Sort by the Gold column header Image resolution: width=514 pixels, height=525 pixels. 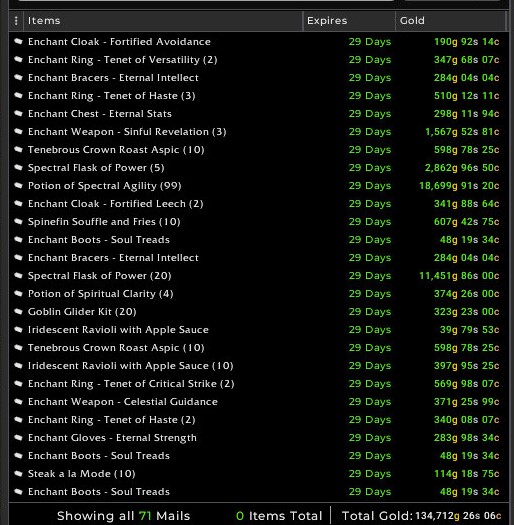pos(451,21)
